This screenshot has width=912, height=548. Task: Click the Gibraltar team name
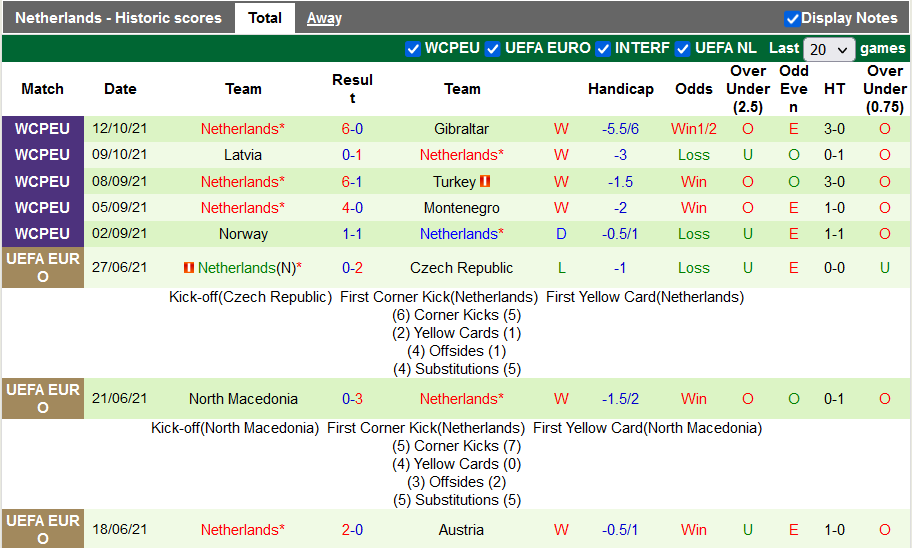coord(462,129)
